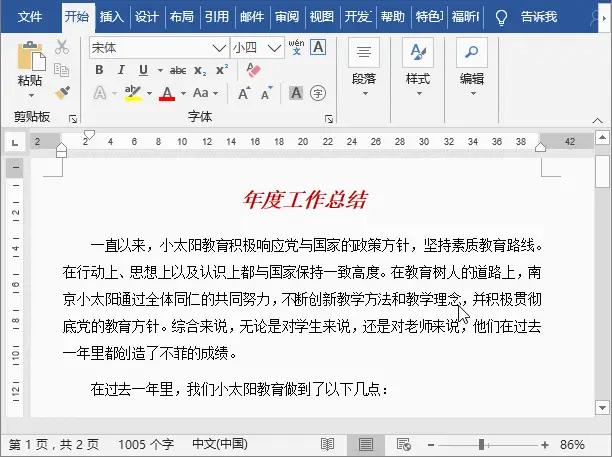Viewport: 612px width, 457px height.
Task: Toggle underline formatting
Action: tap(143, 70)
